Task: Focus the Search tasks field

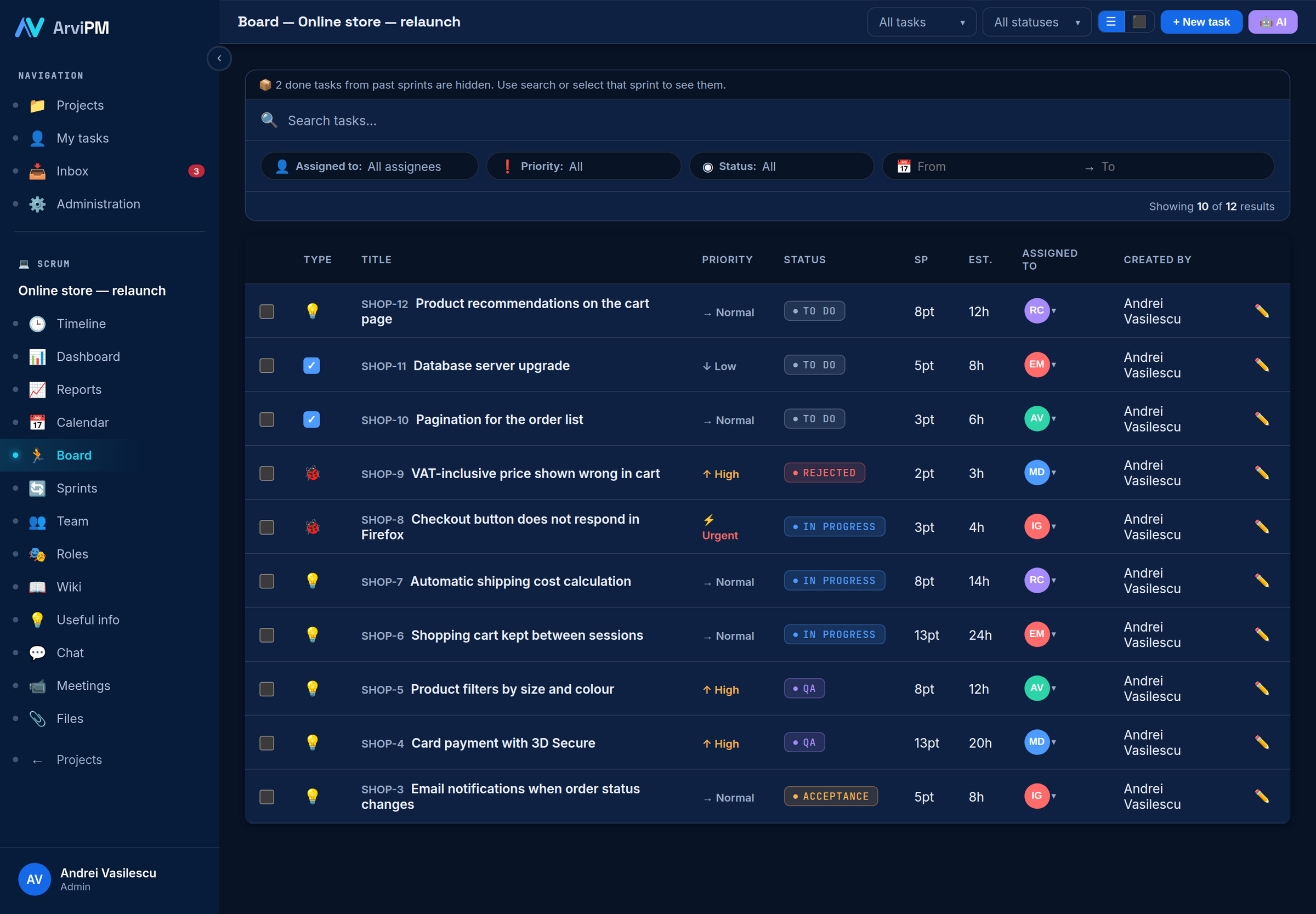Action: [767, 120]
